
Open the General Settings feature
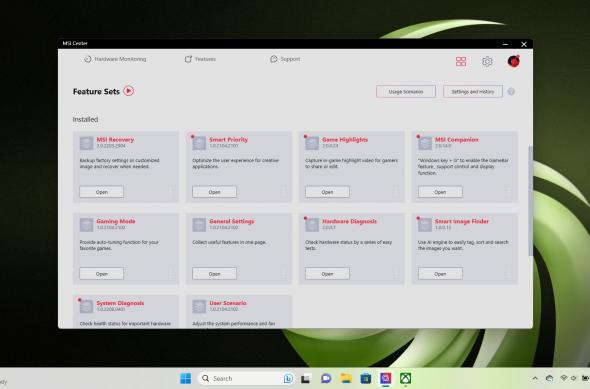214,274
